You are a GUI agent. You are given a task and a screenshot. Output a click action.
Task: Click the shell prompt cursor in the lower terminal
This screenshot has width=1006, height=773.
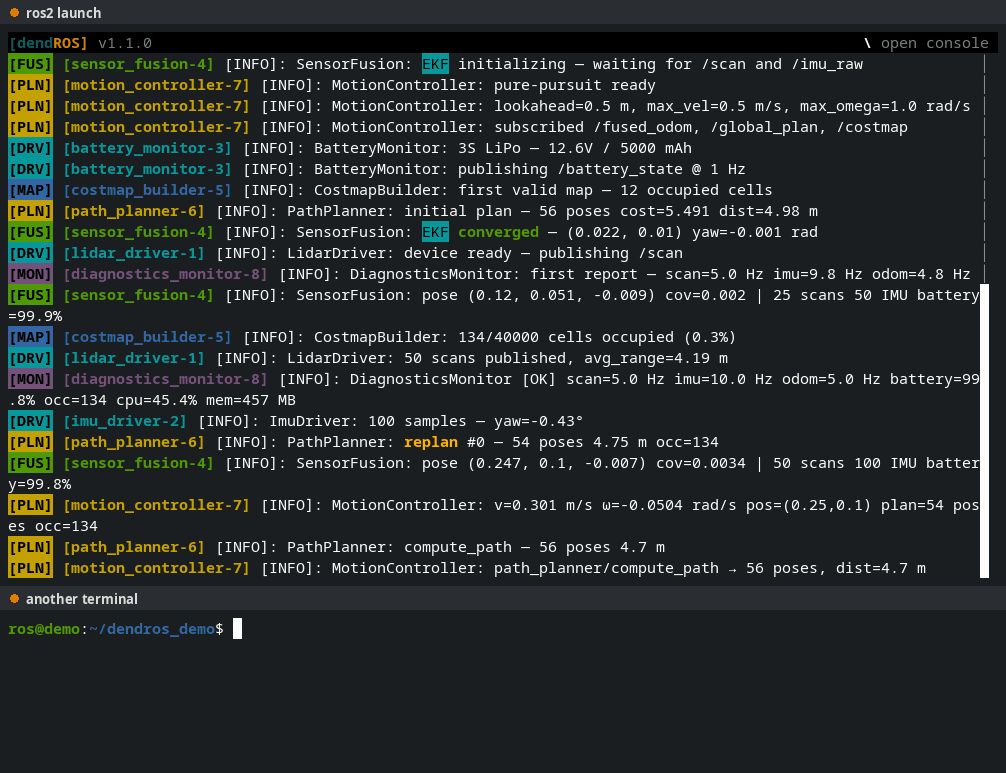point(237,629)
